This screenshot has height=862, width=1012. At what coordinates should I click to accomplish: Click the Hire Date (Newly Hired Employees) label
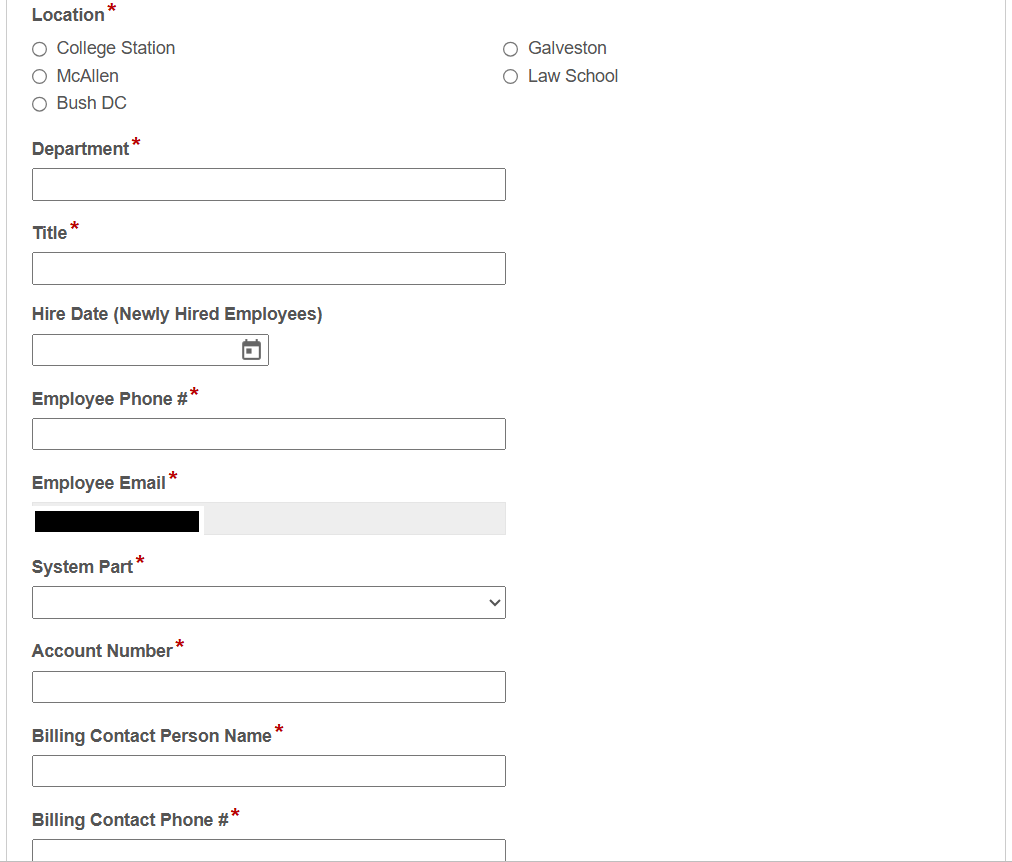176,313
